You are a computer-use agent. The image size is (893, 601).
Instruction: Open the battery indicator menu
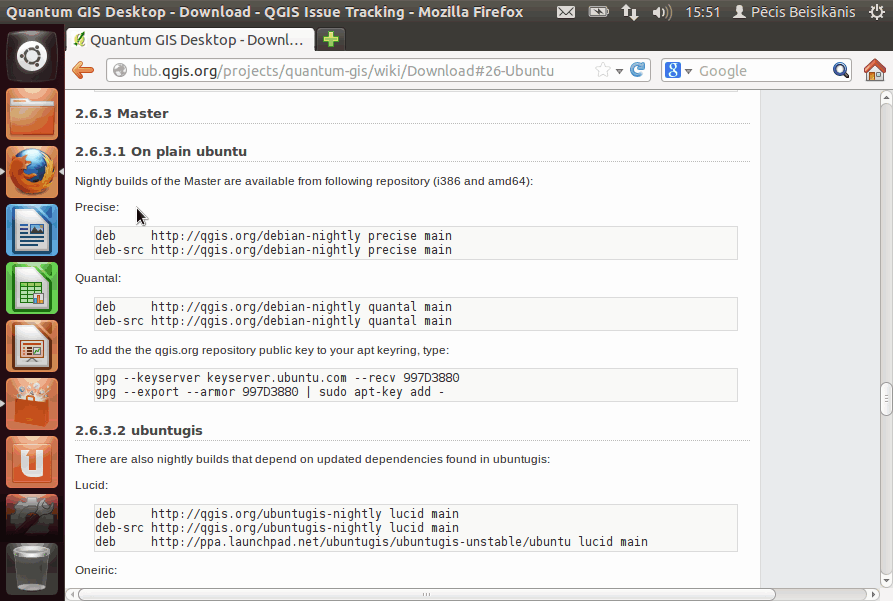(599, 12)
